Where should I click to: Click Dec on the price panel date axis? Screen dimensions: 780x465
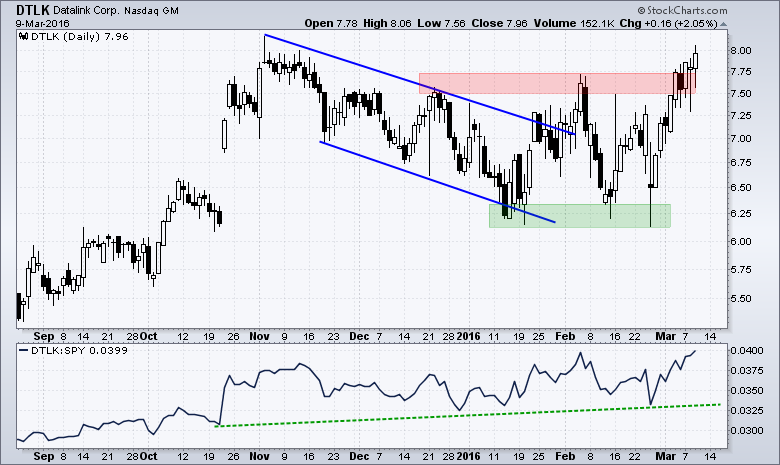coord(359,337)
